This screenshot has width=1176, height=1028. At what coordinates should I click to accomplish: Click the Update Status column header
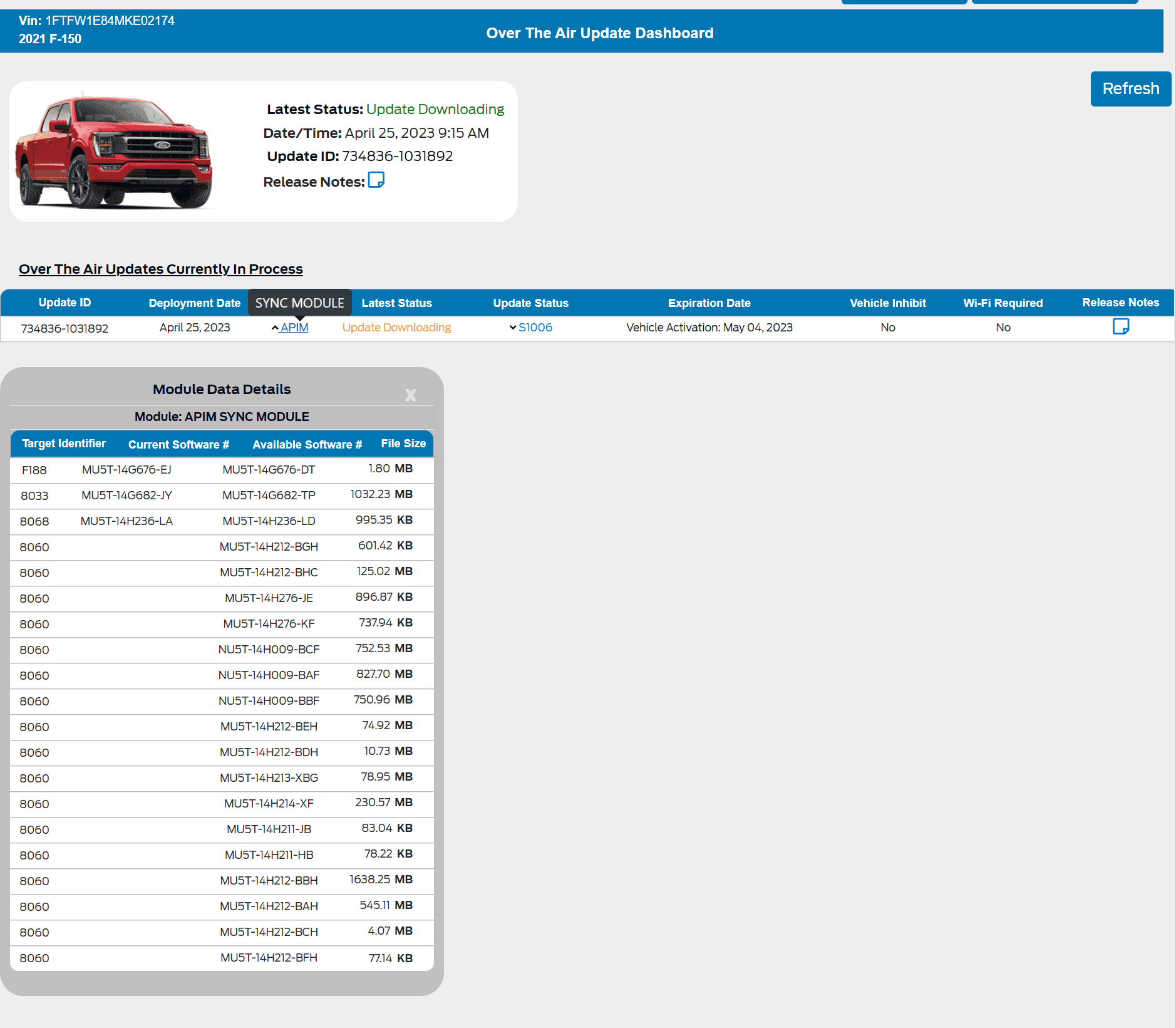[531, 303]
